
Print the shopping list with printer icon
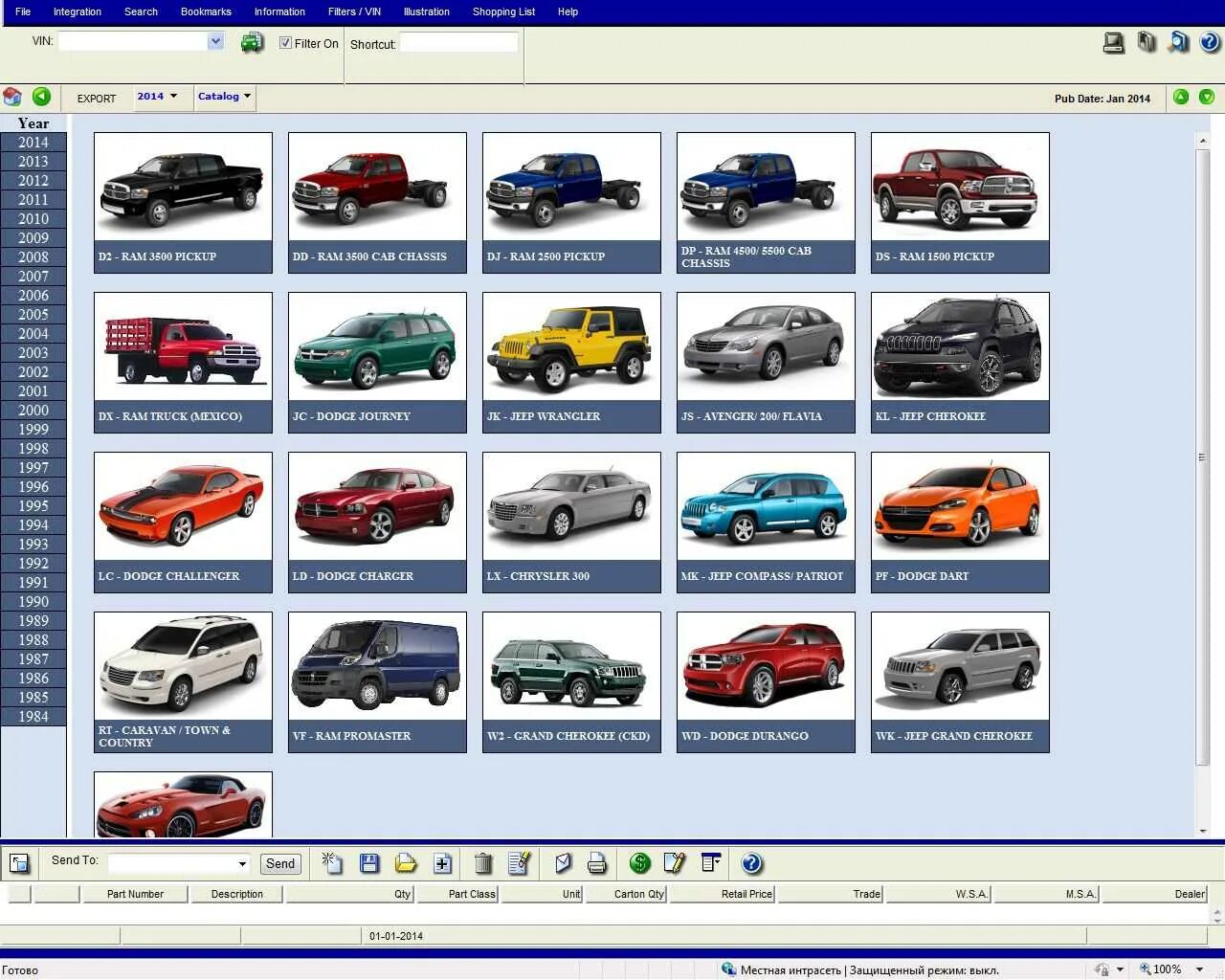point(597,863)
